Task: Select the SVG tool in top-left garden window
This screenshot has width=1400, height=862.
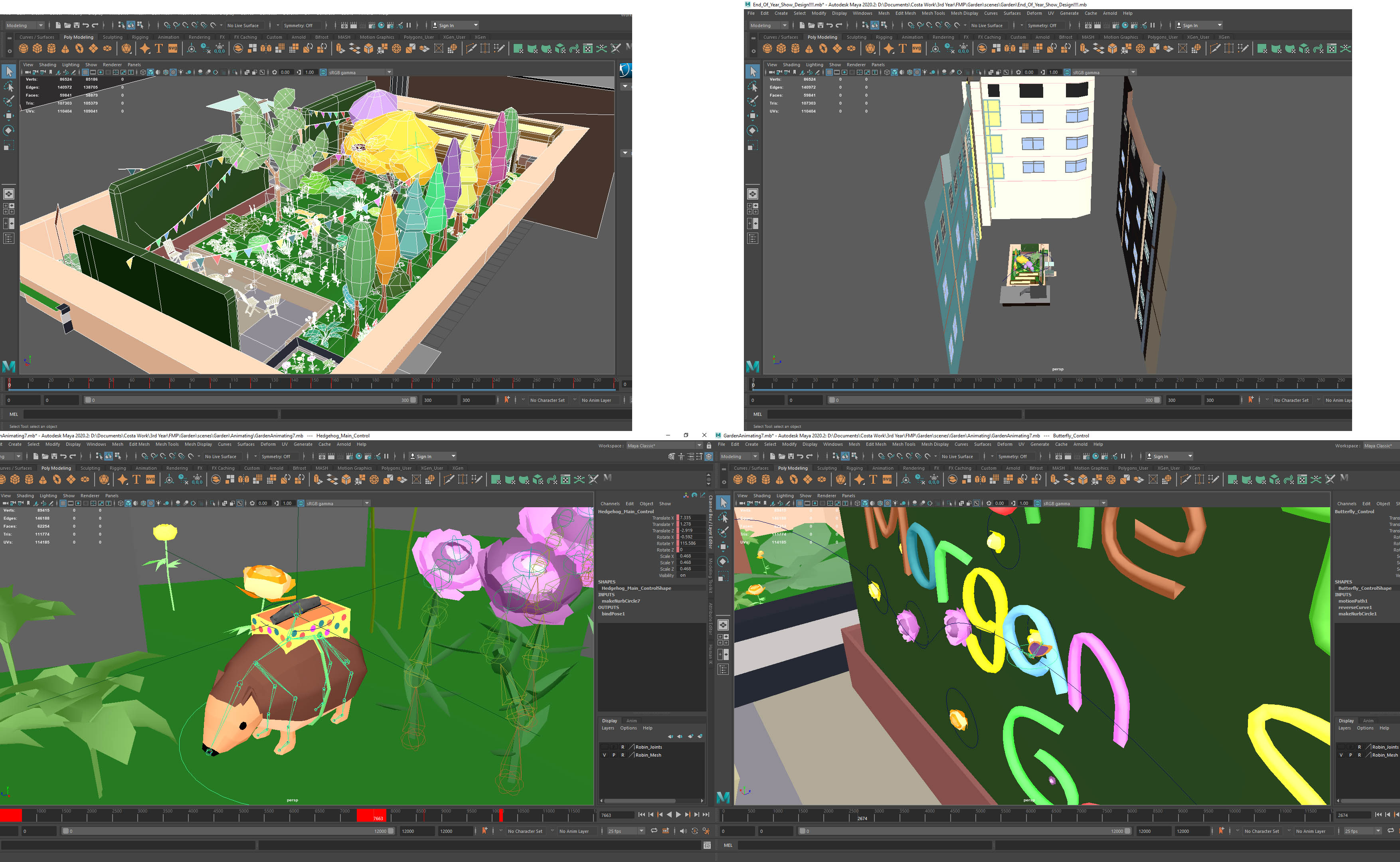Action: [x=173, y=49]
